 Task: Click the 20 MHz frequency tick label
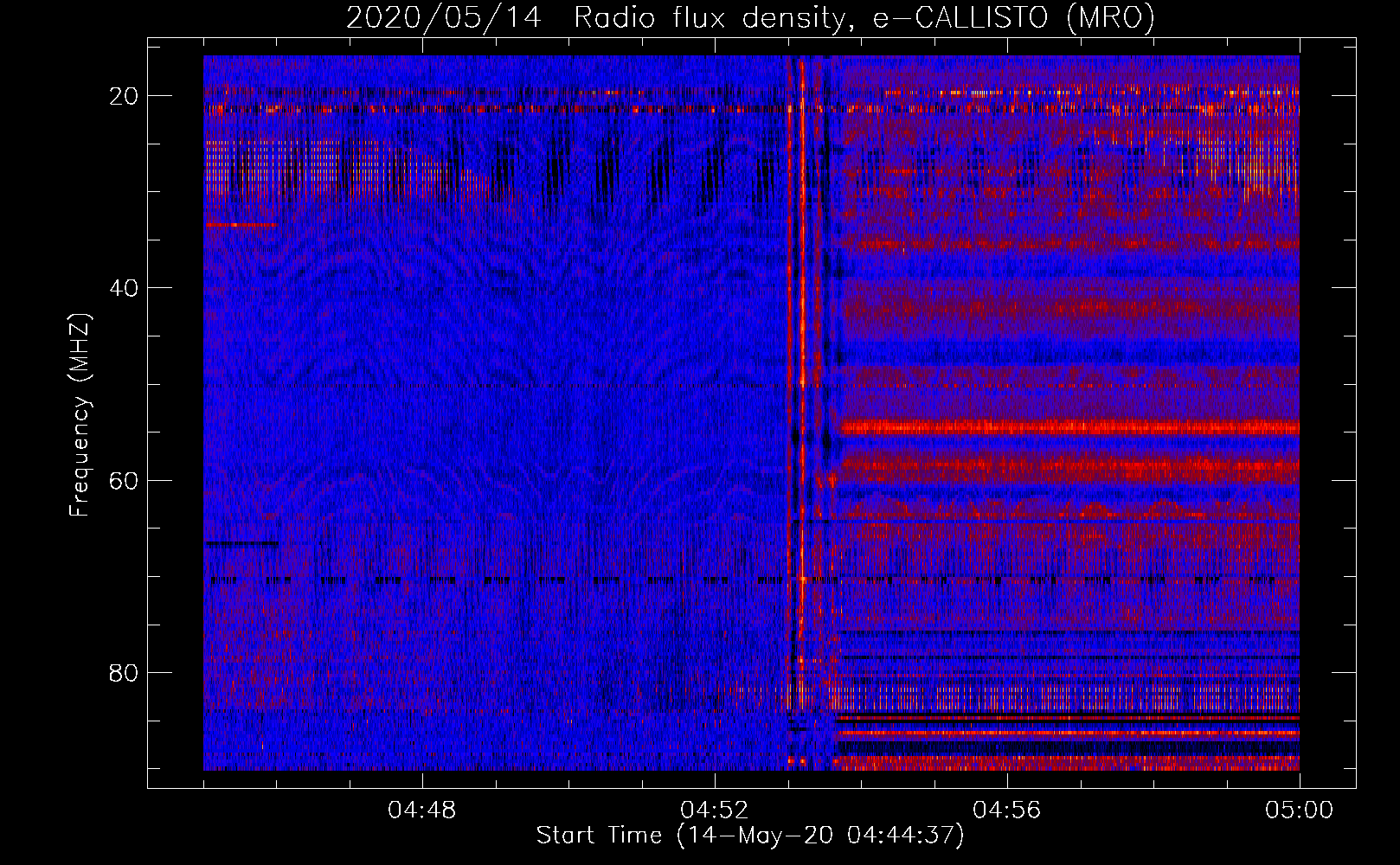click(x=124, y=96)
